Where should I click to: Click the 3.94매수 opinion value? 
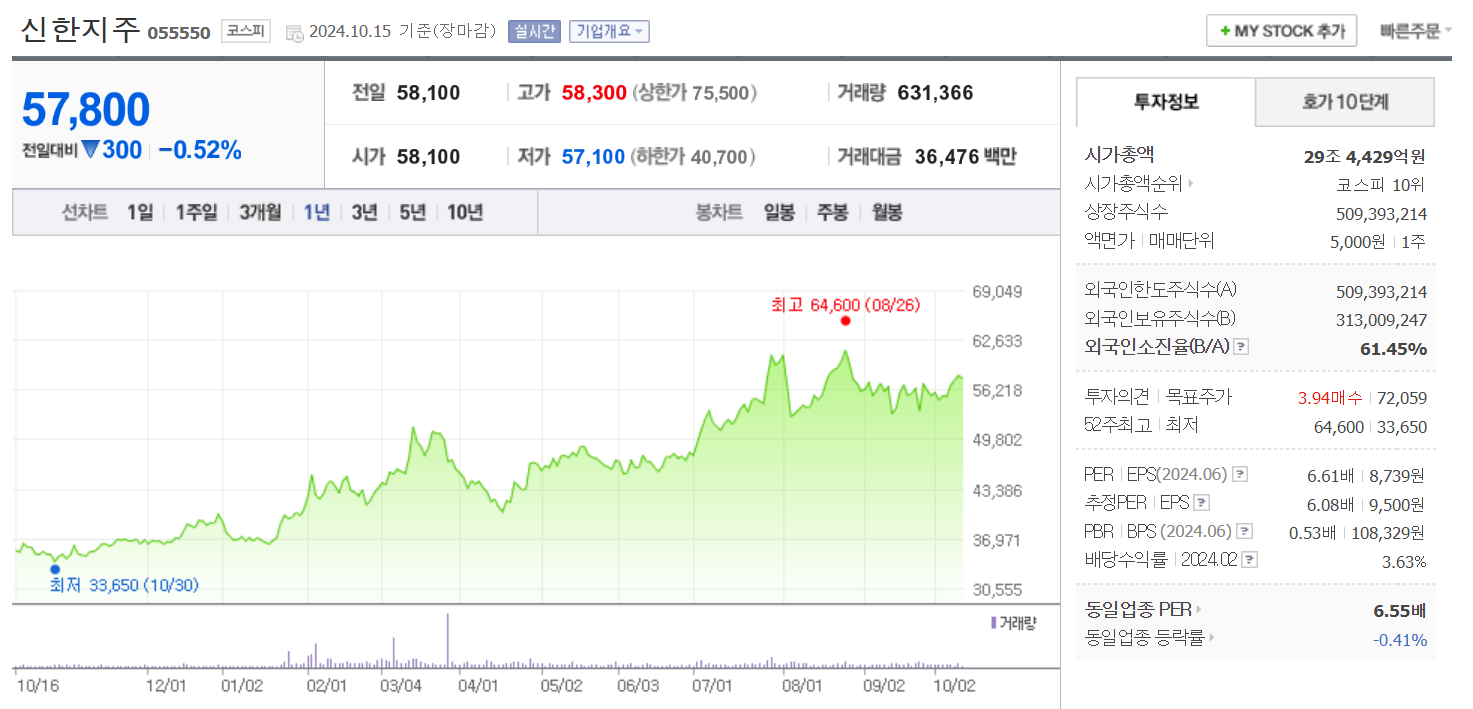click(x=1331, y=397)
